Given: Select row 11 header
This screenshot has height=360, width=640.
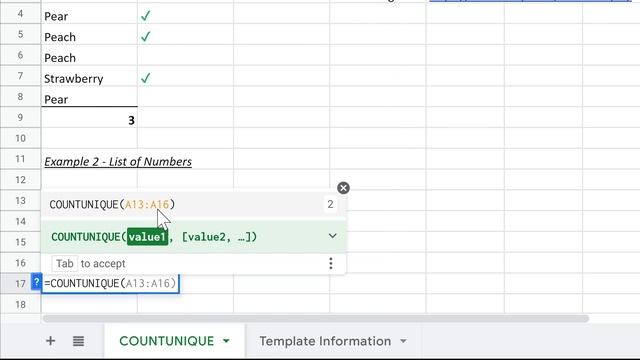Looking at the screenshot, I should pyautogui.click(x=20, y=159).
